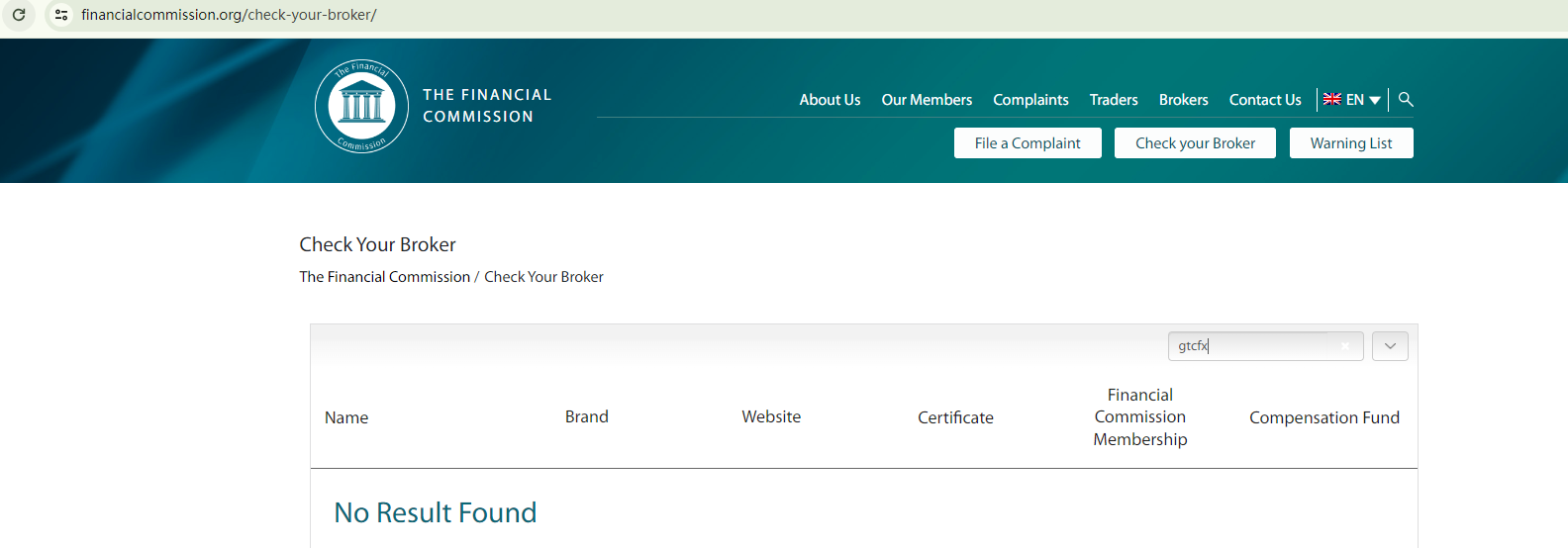Click the Financial Commission round logo
Screen dimensions: 1568x548
coord(361,106)
